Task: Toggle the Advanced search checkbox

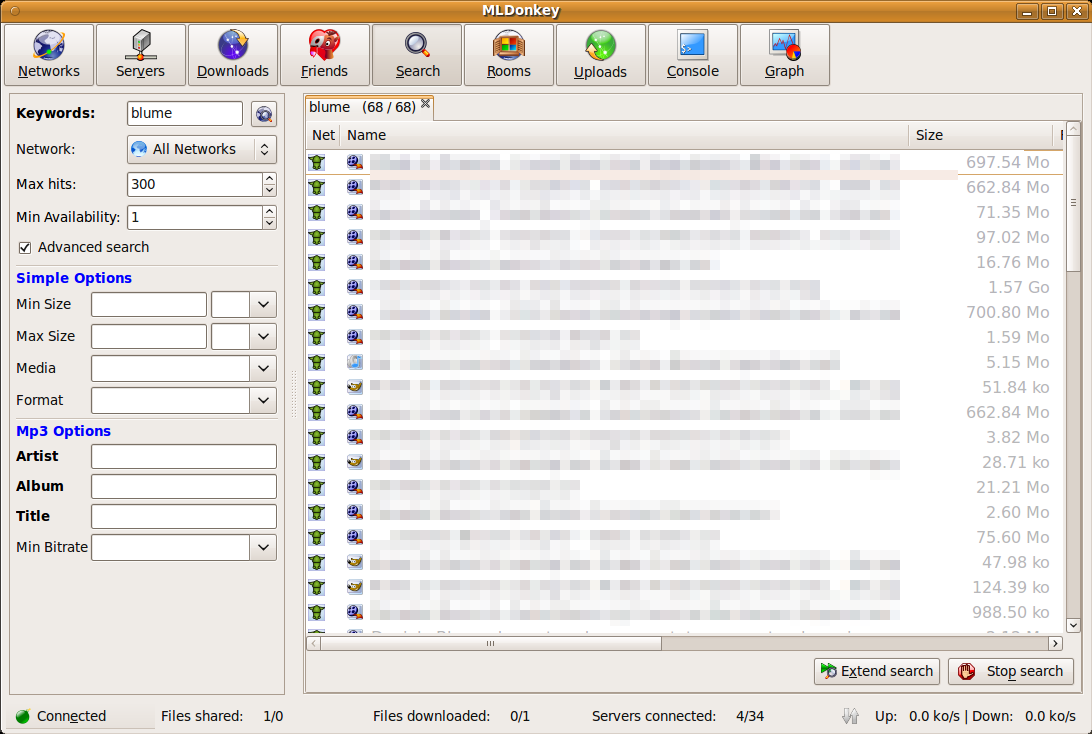Action: tap(25, 248)
